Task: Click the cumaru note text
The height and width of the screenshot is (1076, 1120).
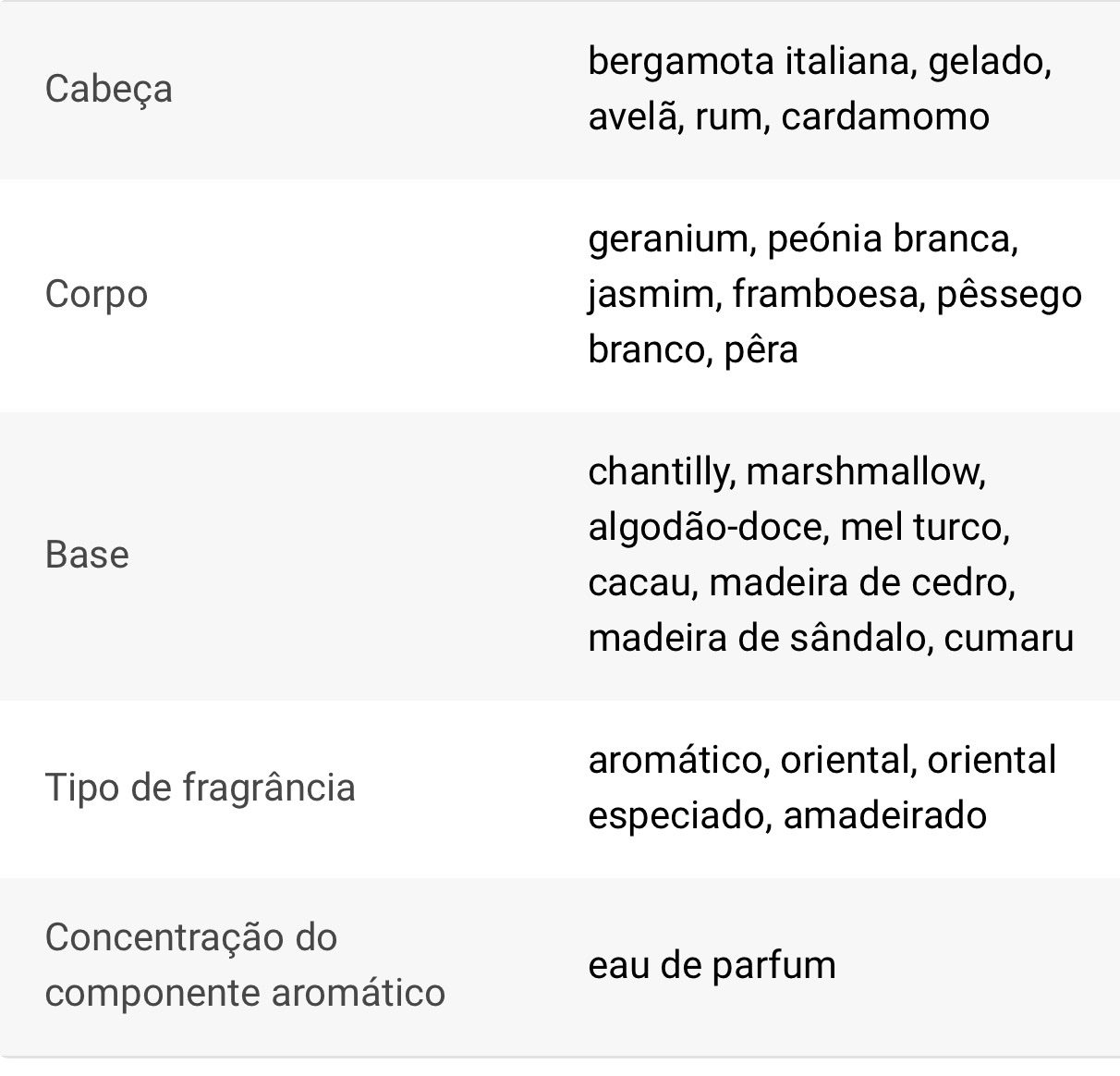Action: (x=1008, y=638)
